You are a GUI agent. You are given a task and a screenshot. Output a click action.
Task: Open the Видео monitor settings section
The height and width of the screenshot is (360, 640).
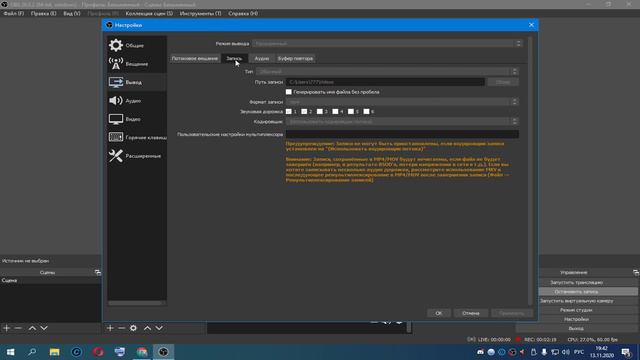tap(116, 119)
